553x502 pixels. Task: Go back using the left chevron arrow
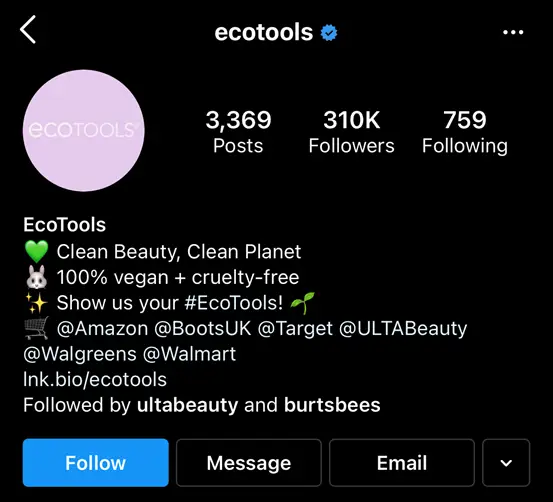(28, 29)
